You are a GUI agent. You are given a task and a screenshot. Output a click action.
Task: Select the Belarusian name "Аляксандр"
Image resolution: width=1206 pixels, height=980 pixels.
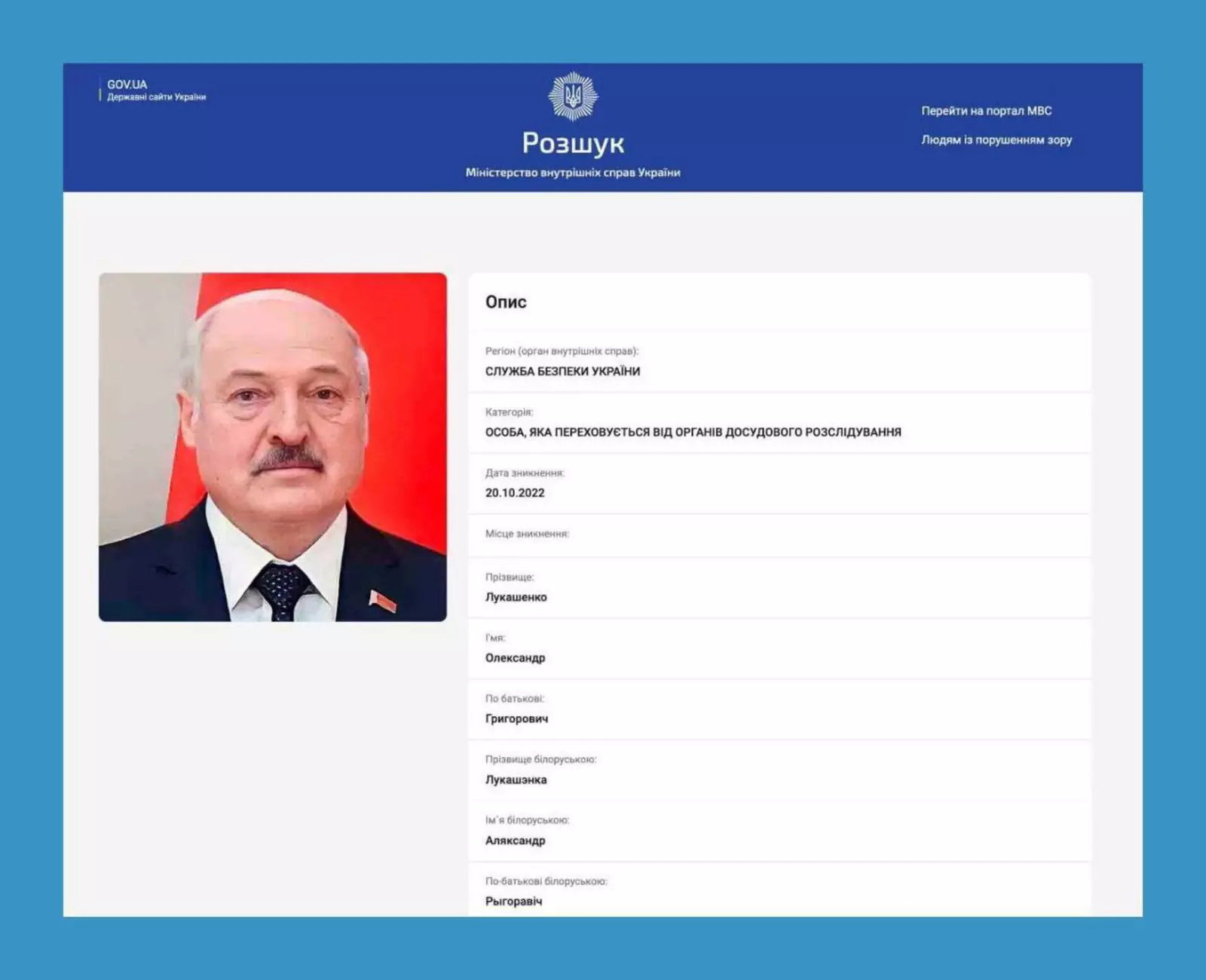point(516,840)
